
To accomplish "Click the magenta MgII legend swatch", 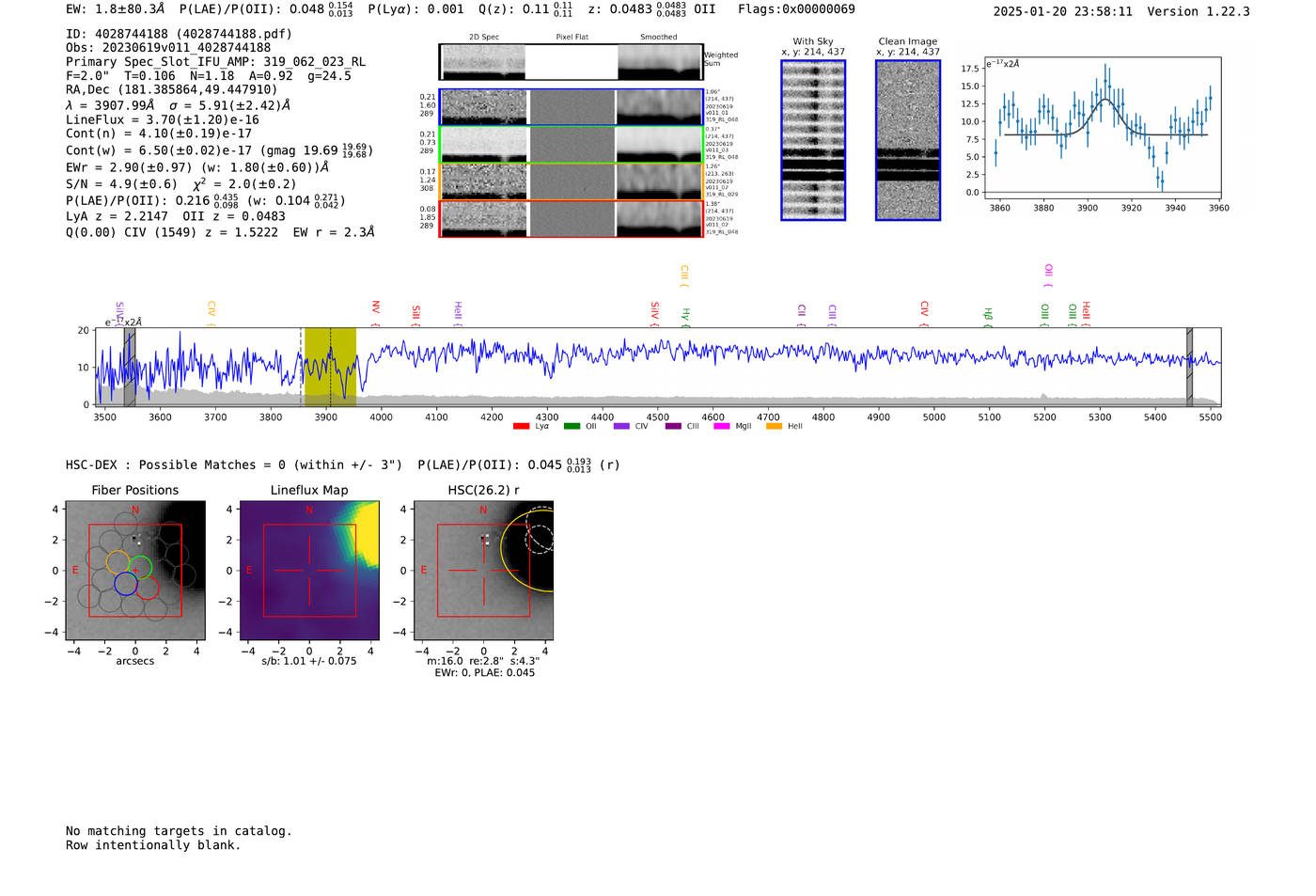I will (722, 427).
